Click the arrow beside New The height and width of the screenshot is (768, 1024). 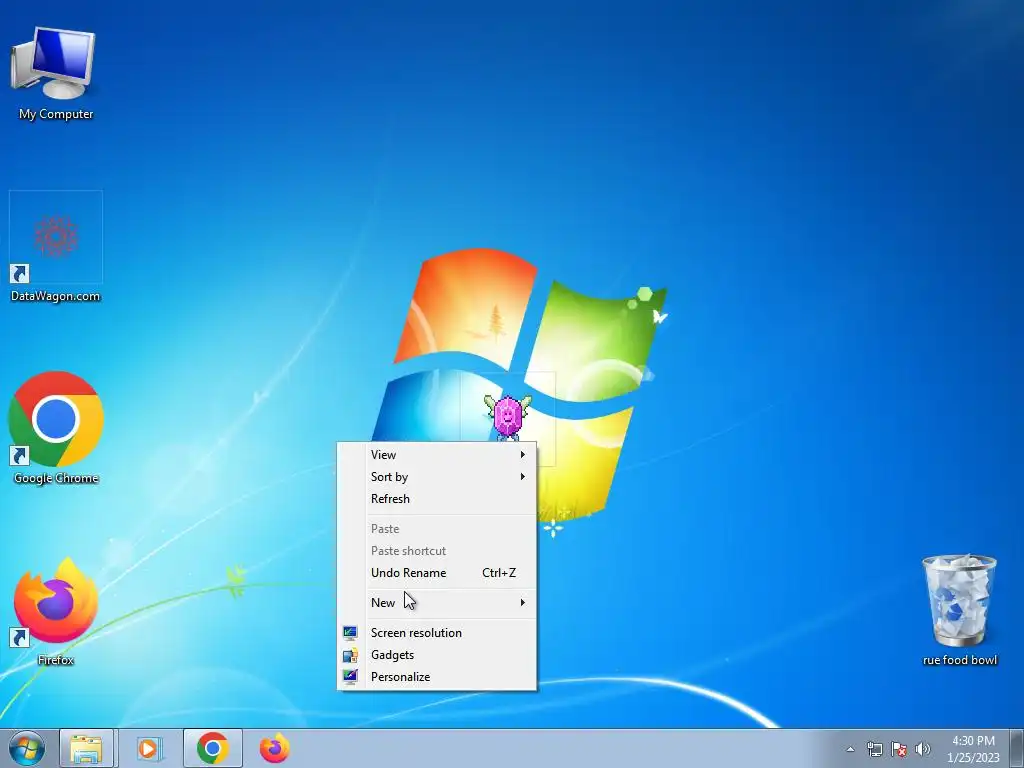tap(522, 603)
